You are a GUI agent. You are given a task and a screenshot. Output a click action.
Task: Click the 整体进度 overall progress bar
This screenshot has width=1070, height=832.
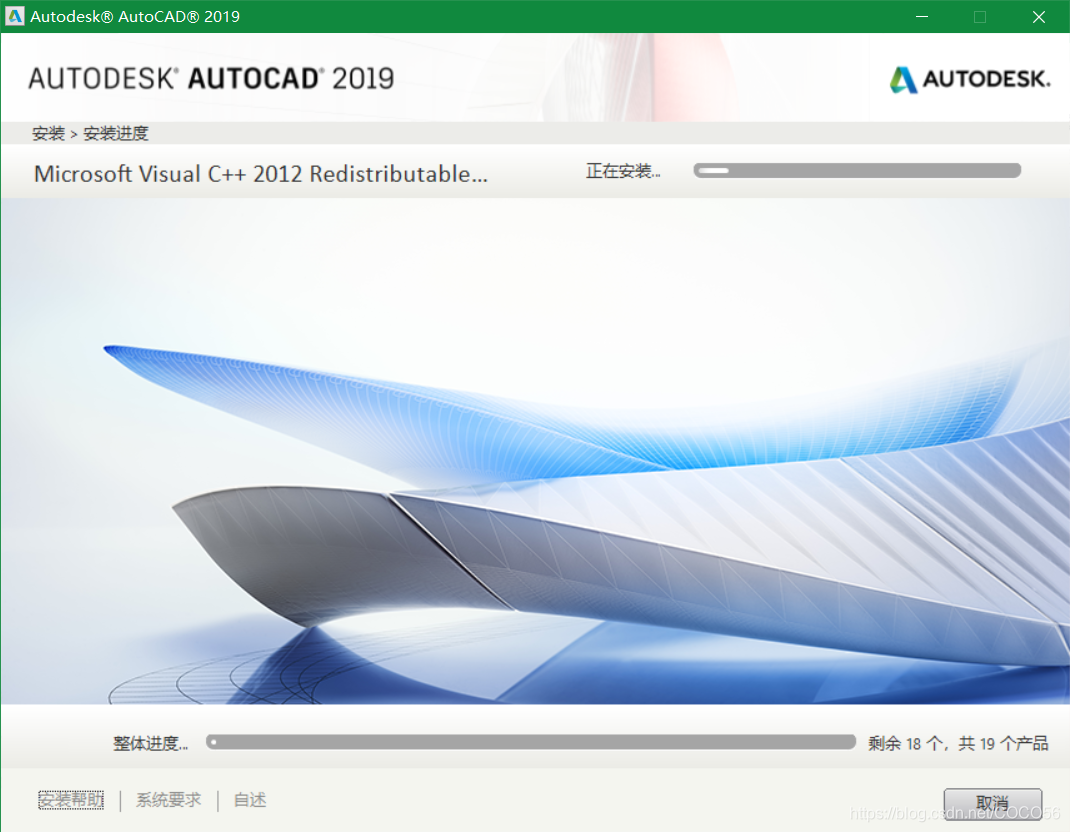click(530, 742)
